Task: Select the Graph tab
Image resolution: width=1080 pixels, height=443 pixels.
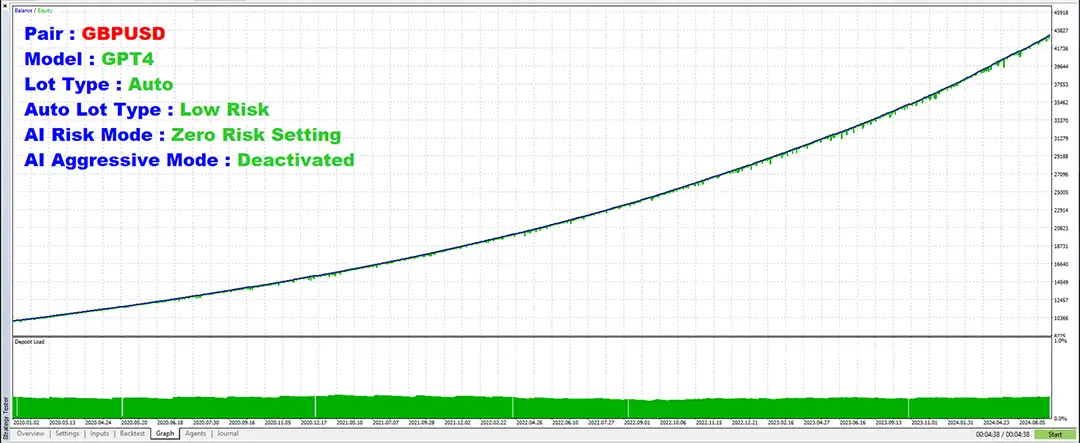Action: [x=165, y=434]
